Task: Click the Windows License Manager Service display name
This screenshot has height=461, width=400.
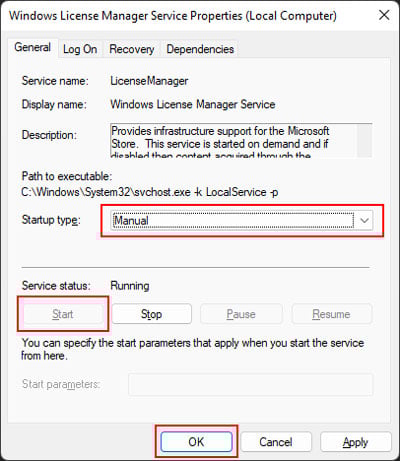Action: point(193,104)
